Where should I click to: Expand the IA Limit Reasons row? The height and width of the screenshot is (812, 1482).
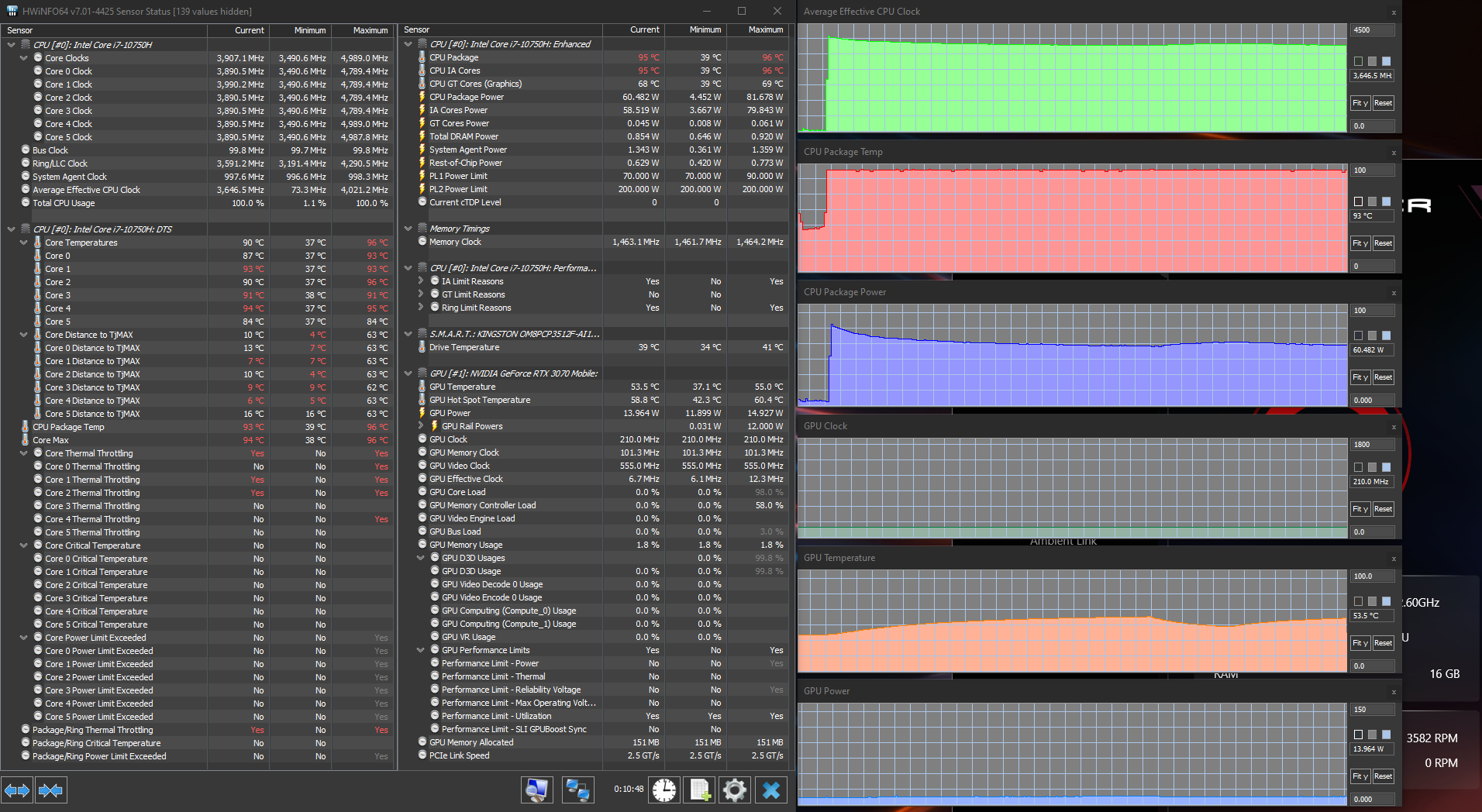tap(421, 281)
